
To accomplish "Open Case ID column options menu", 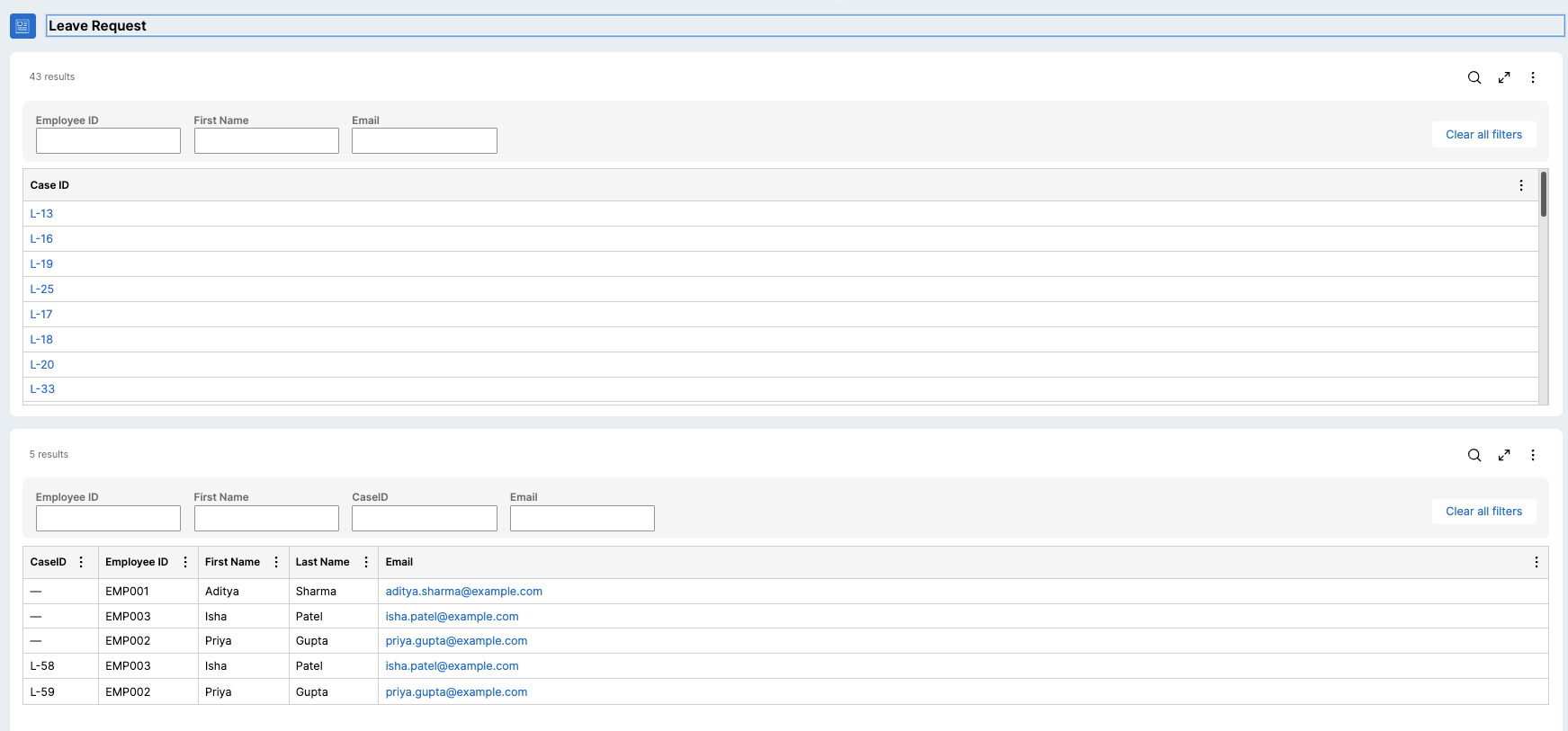I will coord(1521,185).
